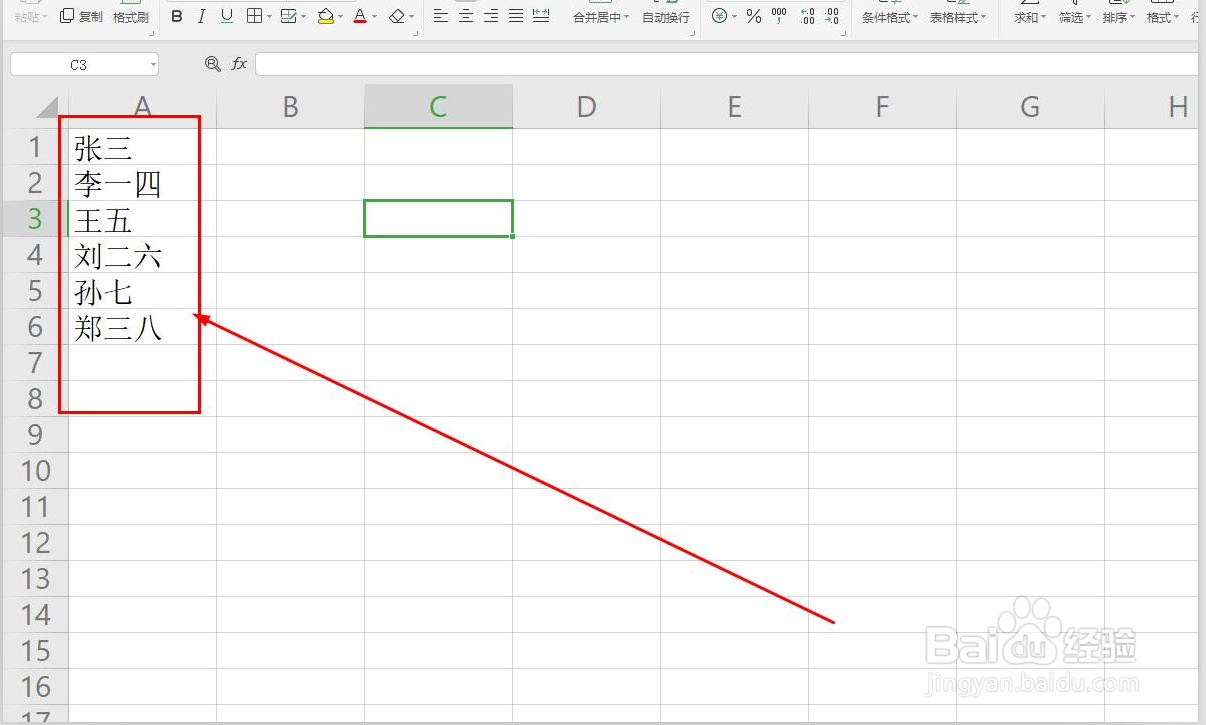Click the distributed alignment icon
The width and height of the screenshot is (1206, 725).
541,16
